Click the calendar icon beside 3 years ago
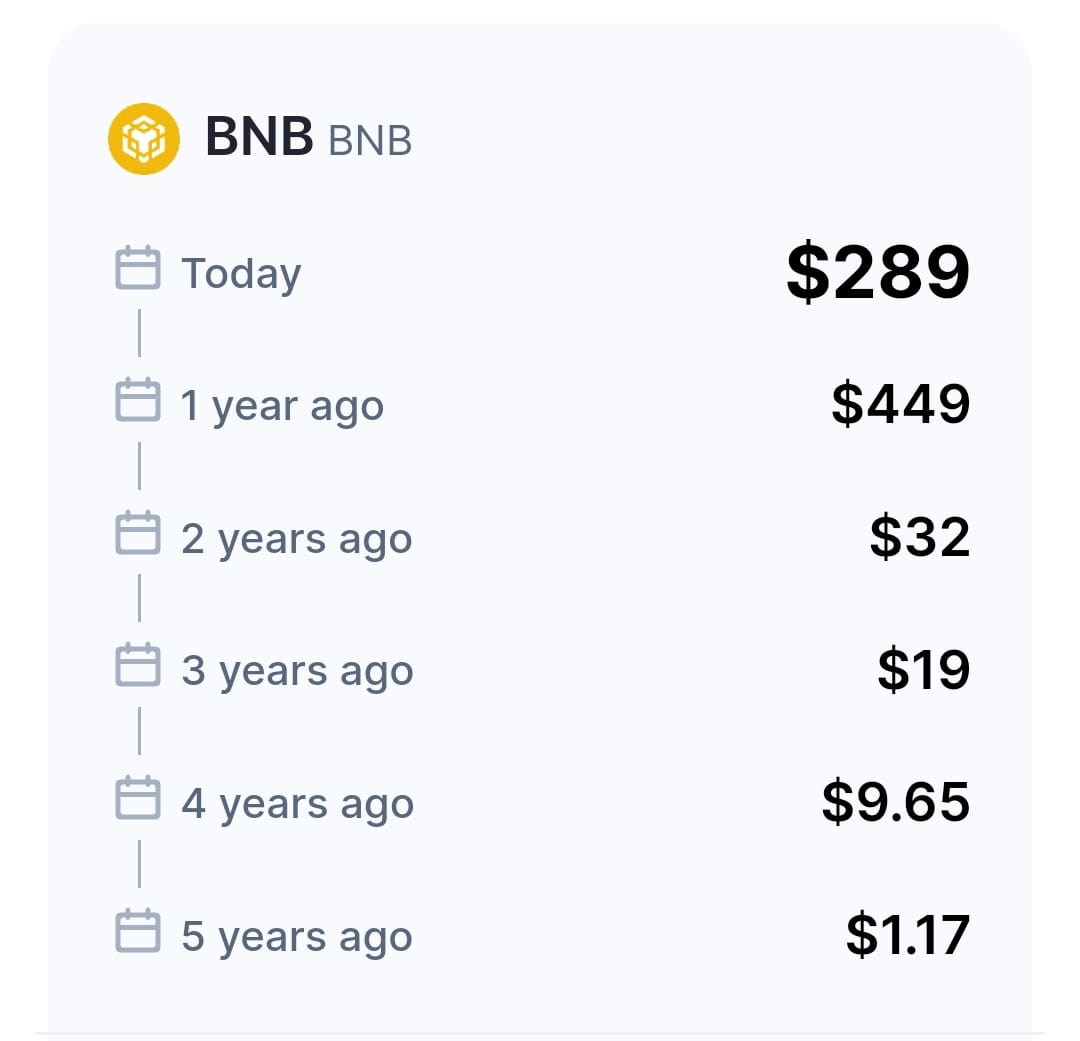Image resolution: width=1080 pixels, height=1041 pixels. click(x=140, y=667)
